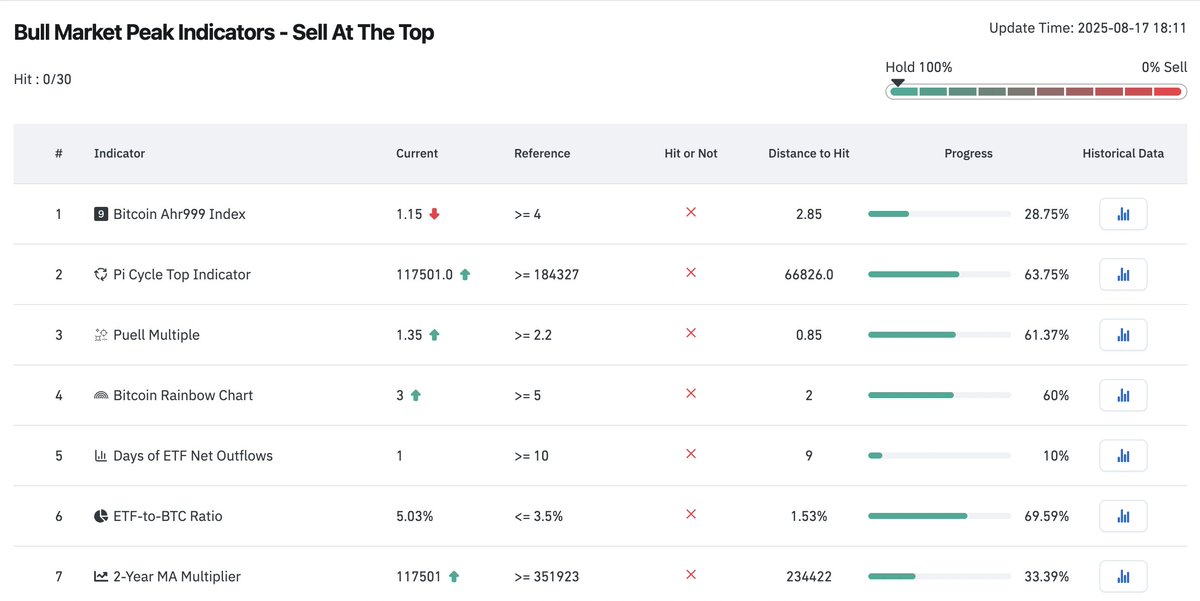Click the green up arrow in the 2-Year MA Multiplier row
Image resolution: width=1200 pixels, height=601 pixels.
[454, 576]
